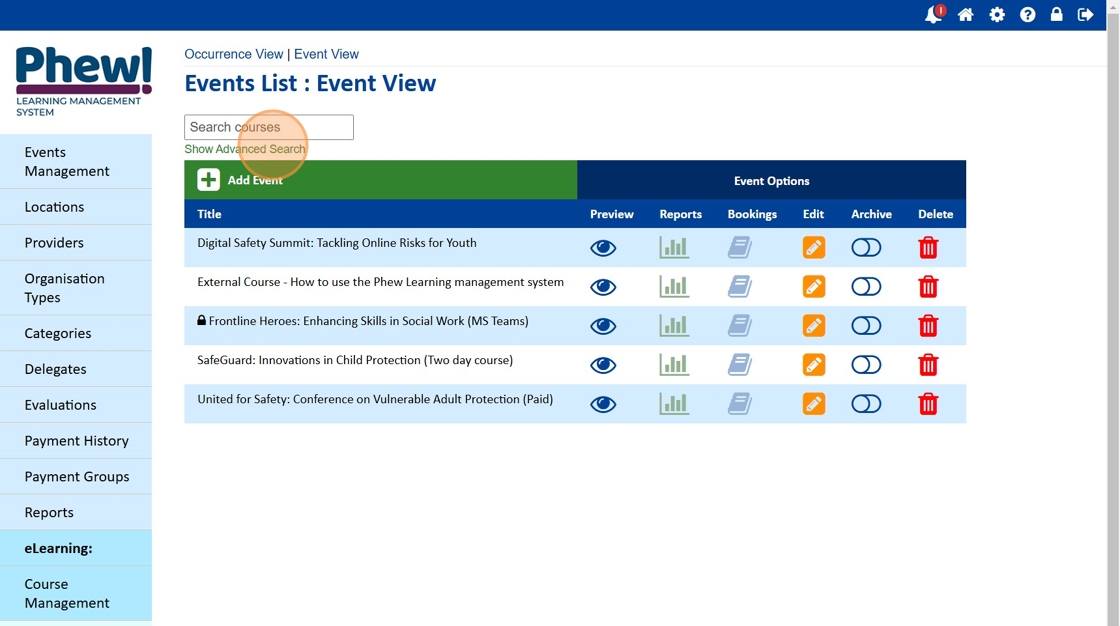View bookings for Frontline Heroes event
Viewport: 1120px width, 626px height.
coord(739,325)
